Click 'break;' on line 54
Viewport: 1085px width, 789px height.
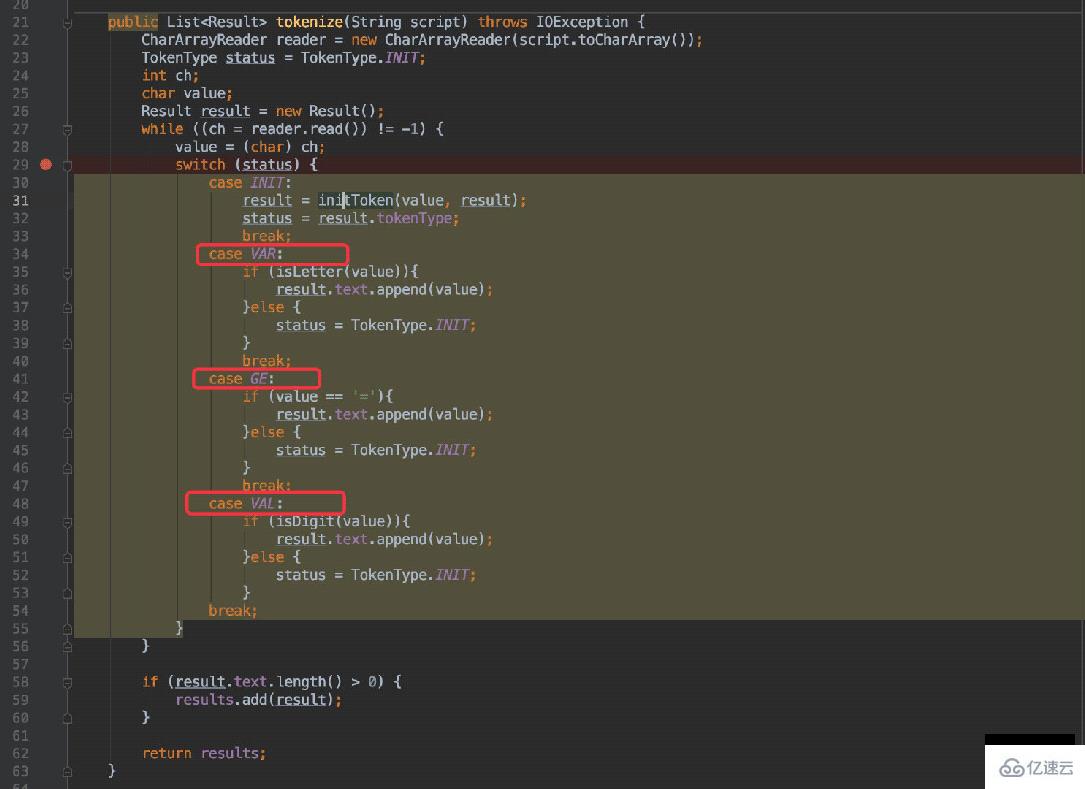click(x=232, y=610)
